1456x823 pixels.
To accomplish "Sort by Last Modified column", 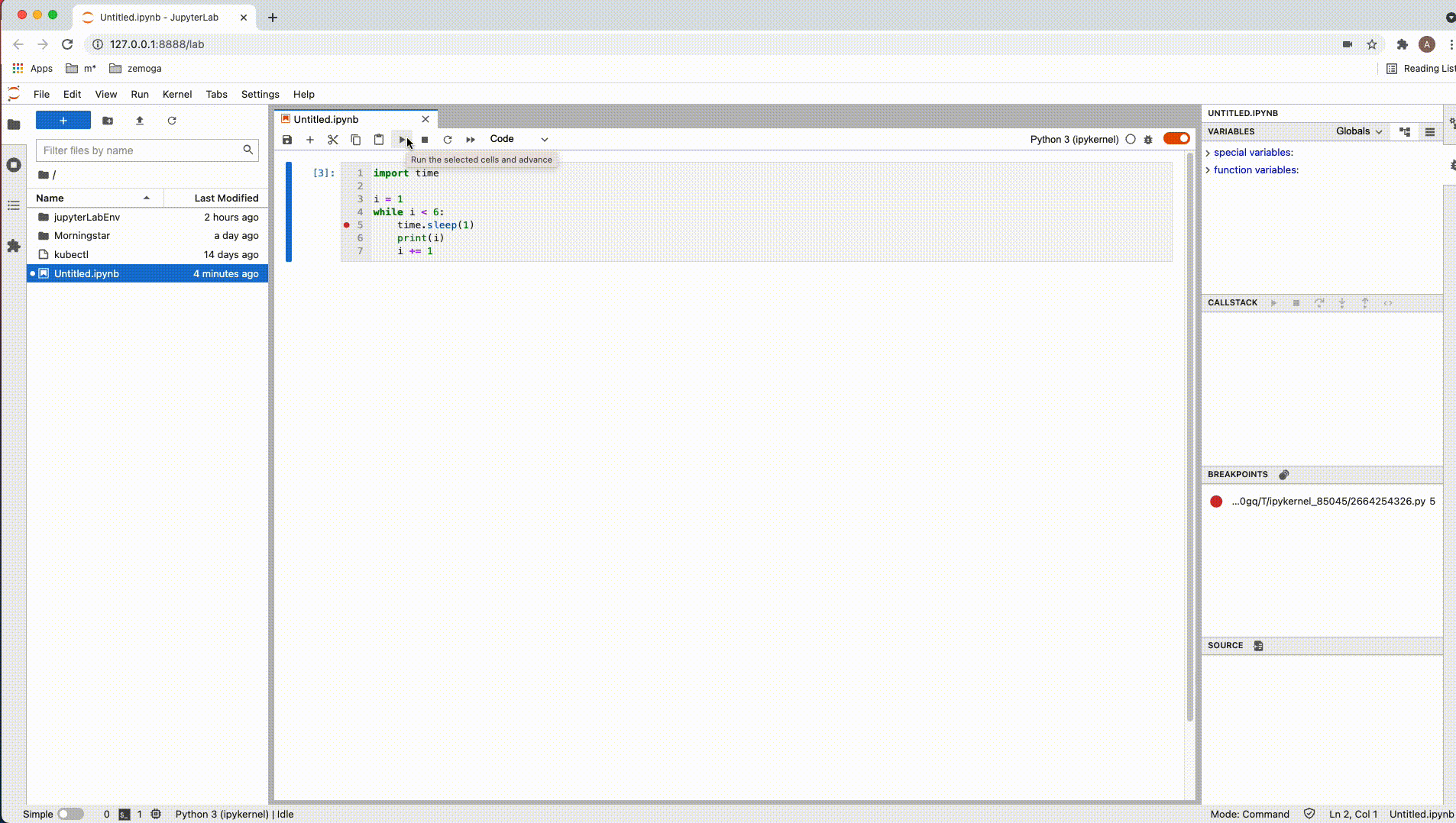I will pos(217,198).
